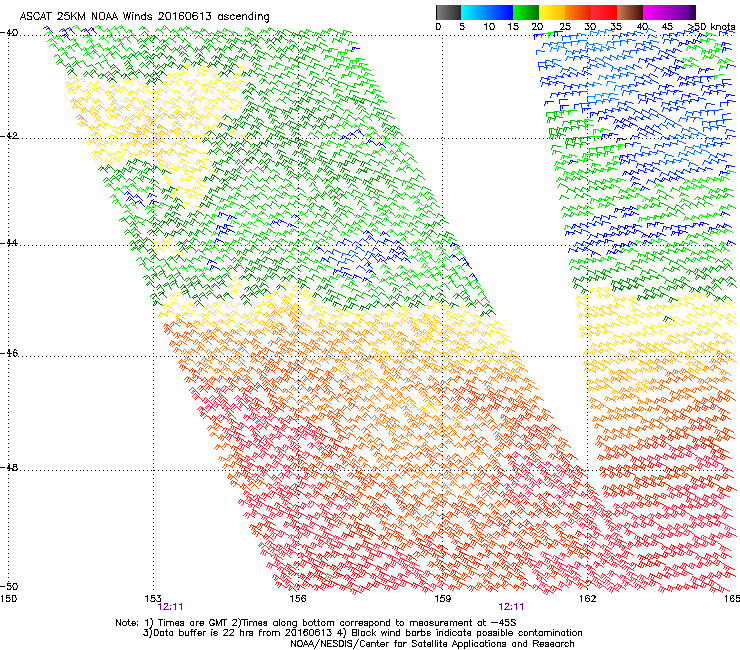Click the '156' longitude axis label
Image resolution: width=740 pixels, height=650 pixels.
tap(298, 599)
